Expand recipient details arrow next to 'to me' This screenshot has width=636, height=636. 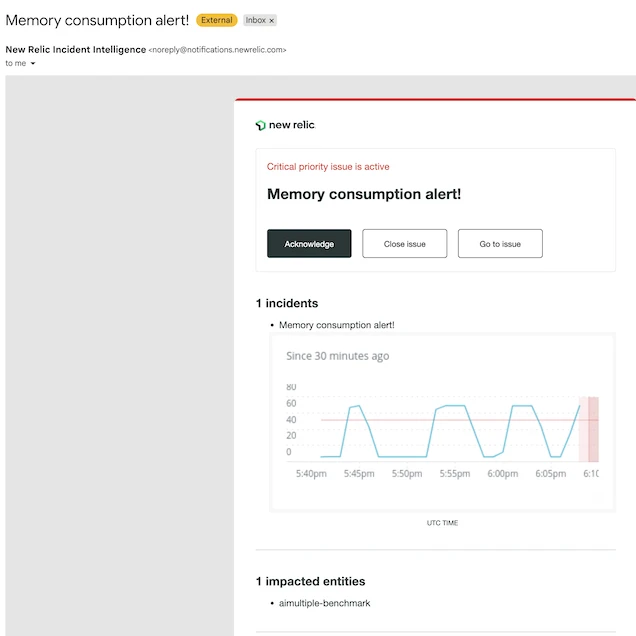pyautogui.click(x=33, y=63)
